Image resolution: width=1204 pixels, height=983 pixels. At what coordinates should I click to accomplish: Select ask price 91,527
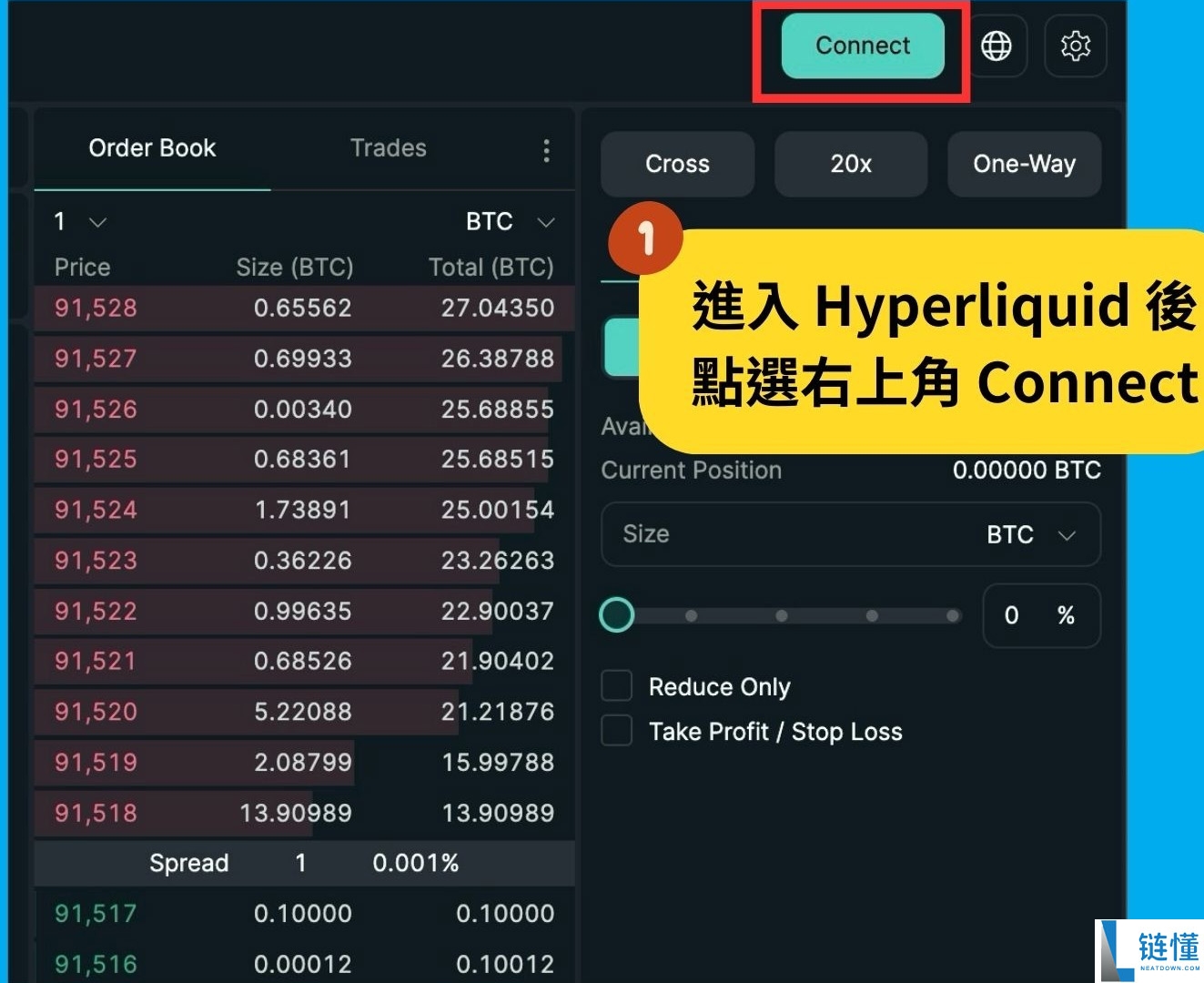point(96,359)
